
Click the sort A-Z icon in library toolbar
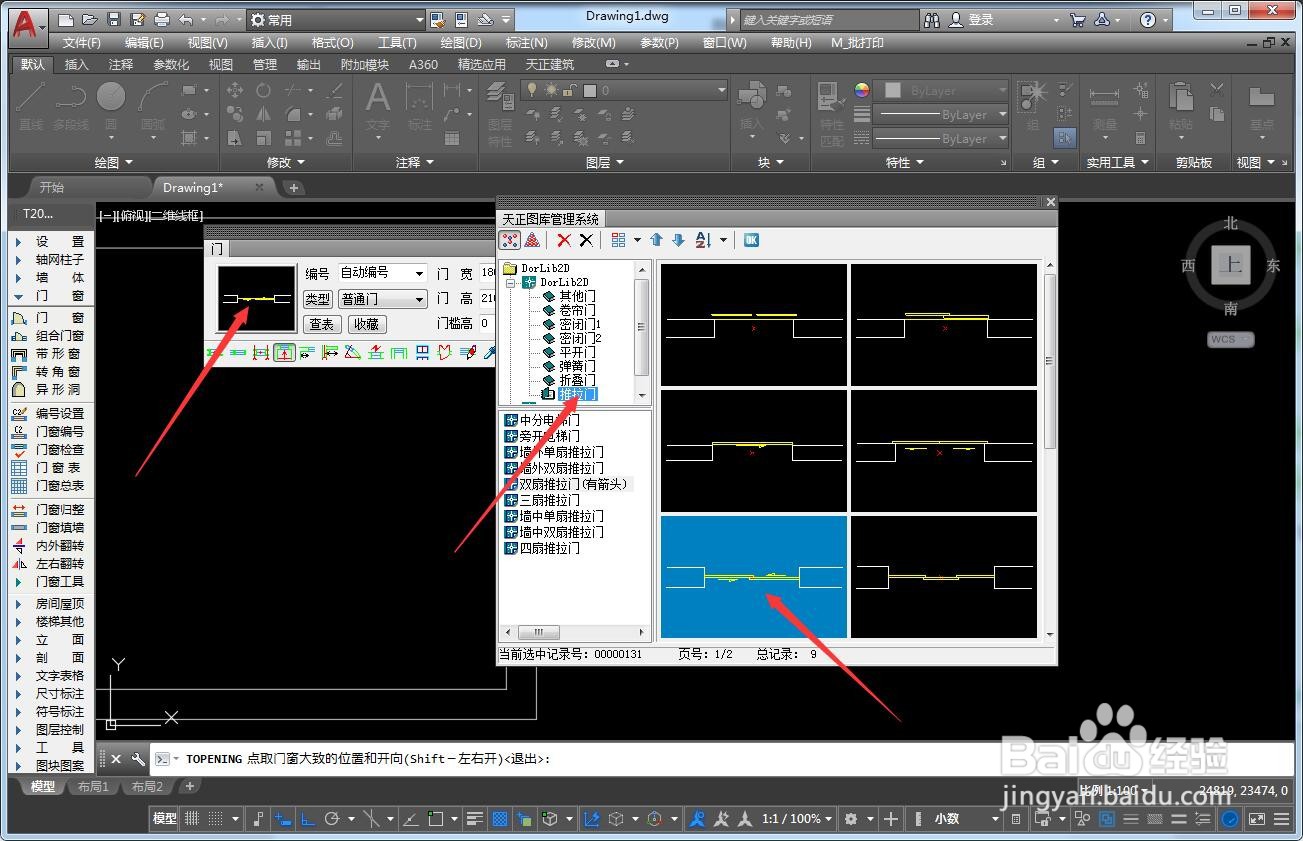pyautogui.click(x=703, y=240)
